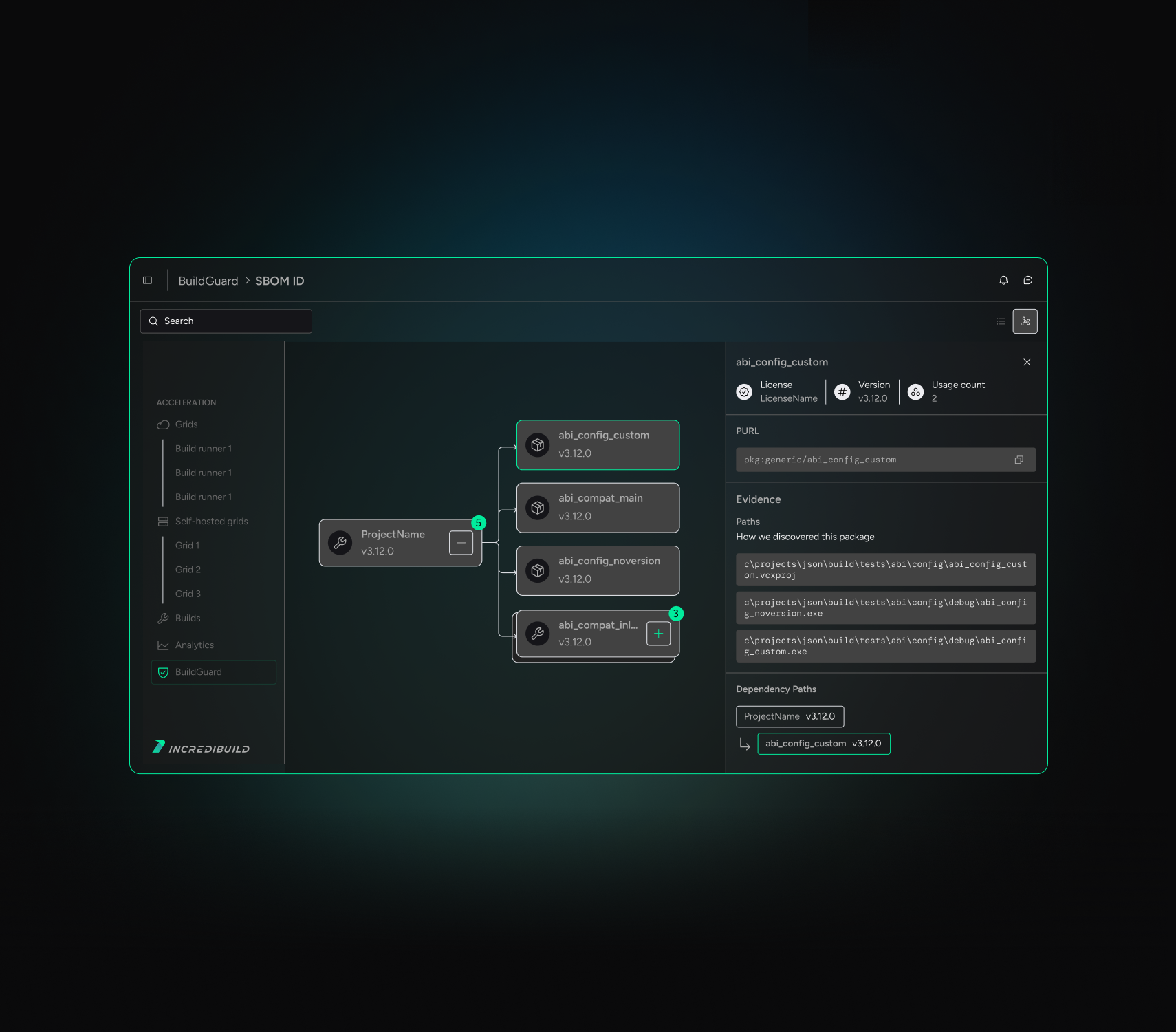Click the Analytics chart icon
The height and width of the screenshot is (1032, 1176).
[x=163, y=645]
